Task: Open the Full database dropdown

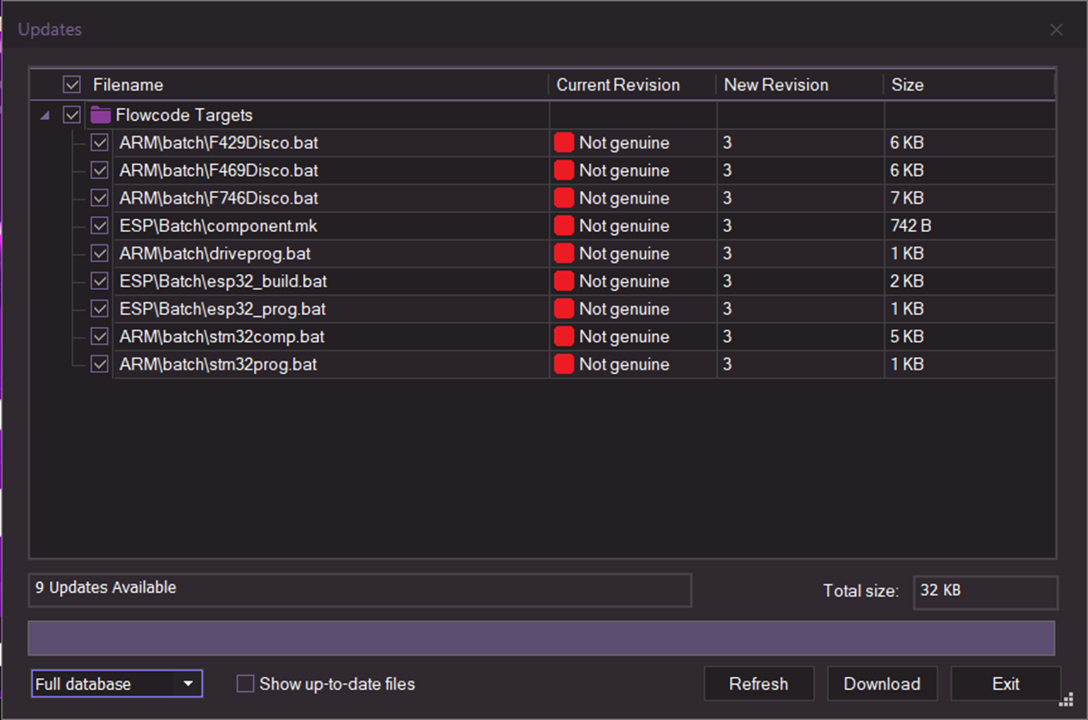Action: pos(117,684)
